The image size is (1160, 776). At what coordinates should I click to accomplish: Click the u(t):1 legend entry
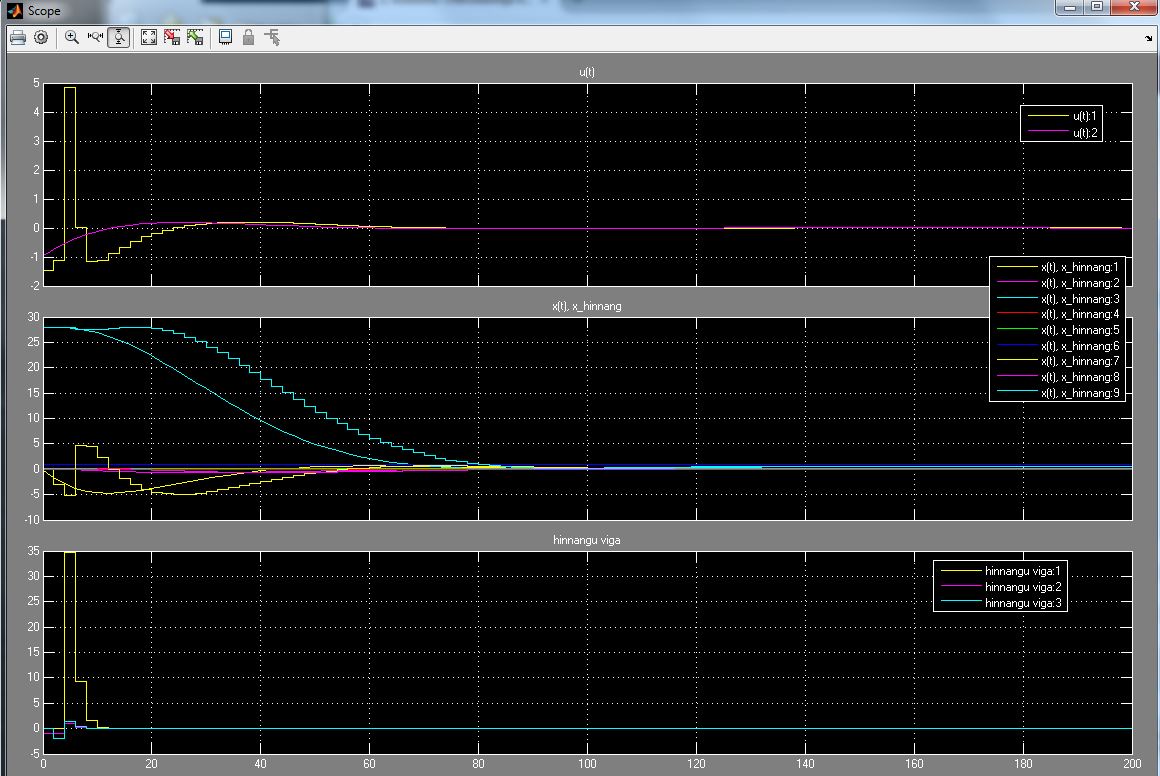click(x=1062, y=115)
